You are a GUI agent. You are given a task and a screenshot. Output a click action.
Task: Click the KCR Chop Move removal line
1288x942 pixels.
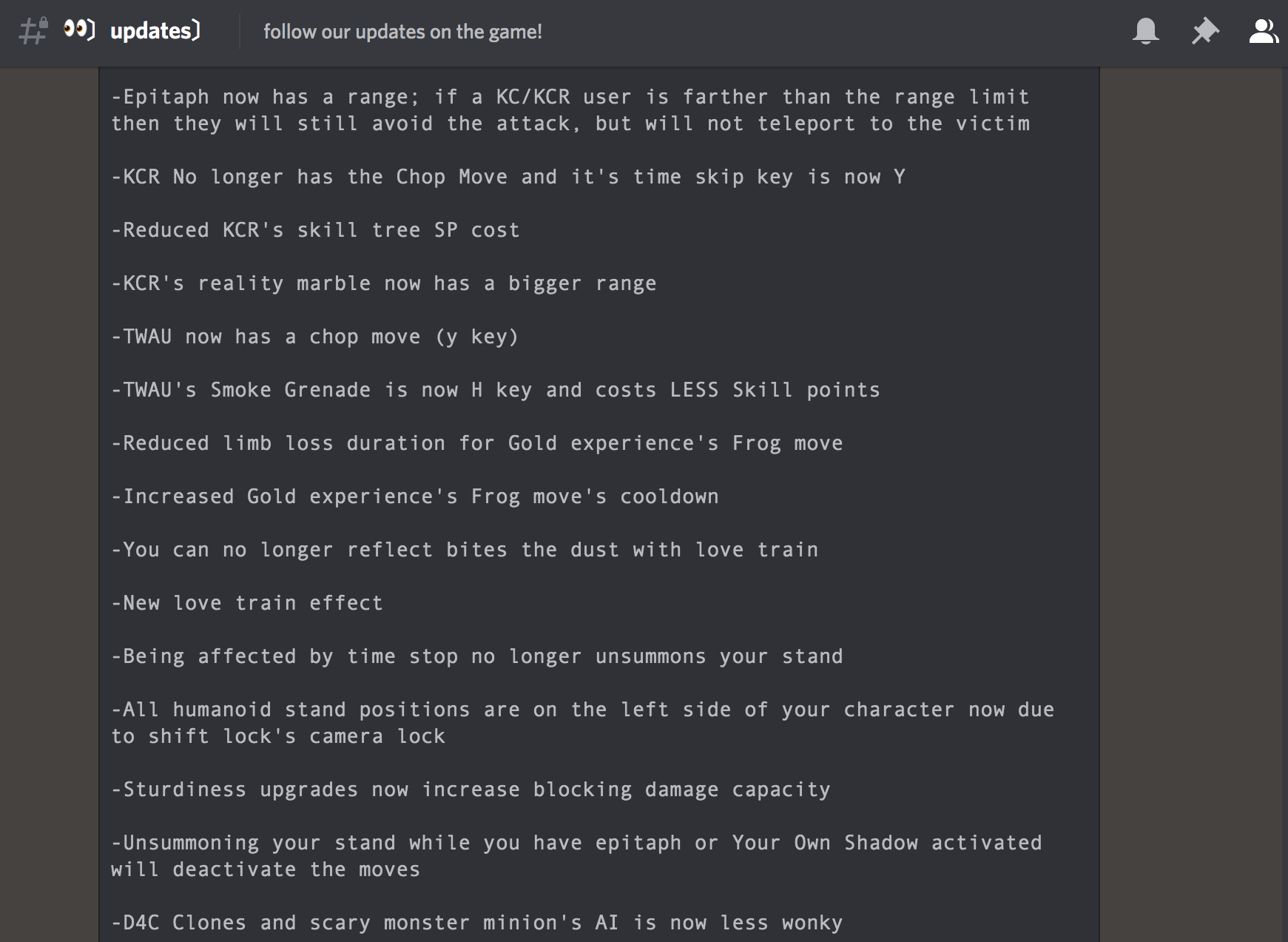click(508, 177)
